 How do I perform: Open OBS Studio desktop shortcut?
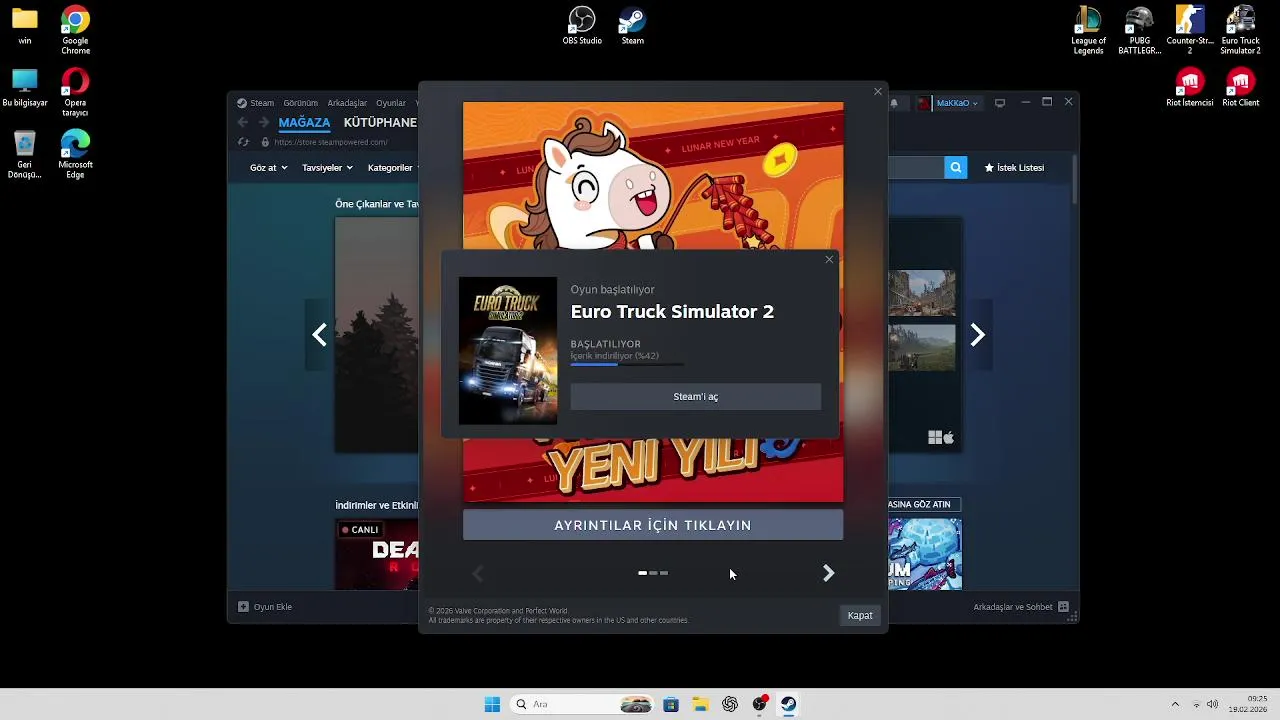(582, 26)
